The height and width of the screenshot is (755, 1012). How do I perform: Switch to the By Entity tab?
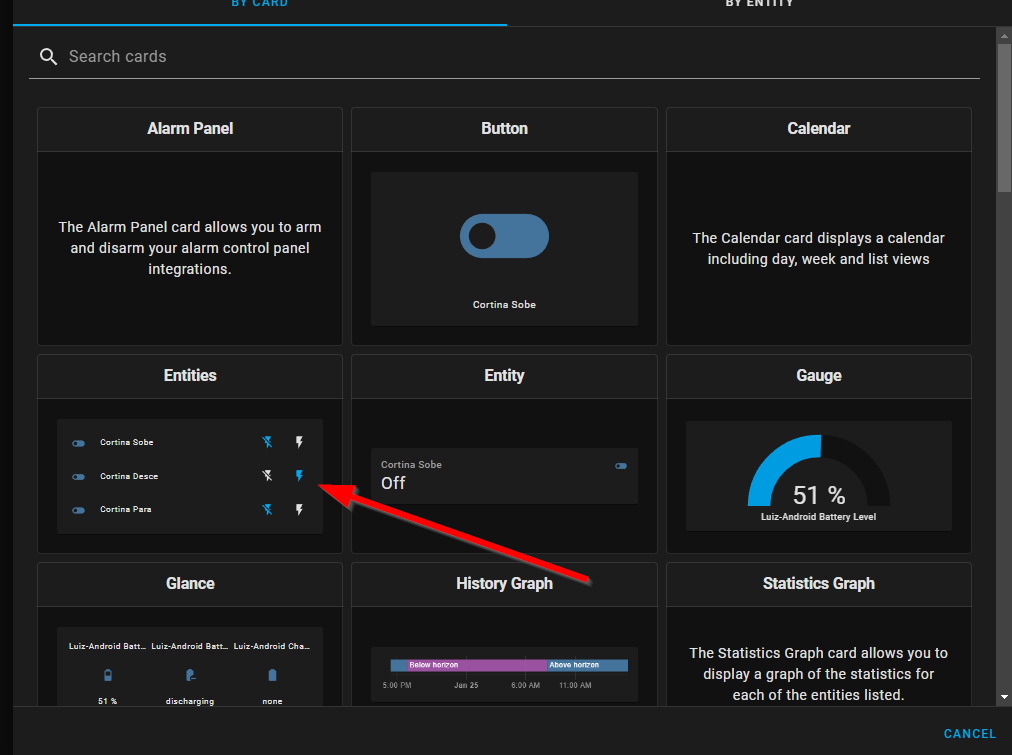click(x=759, y=5)
